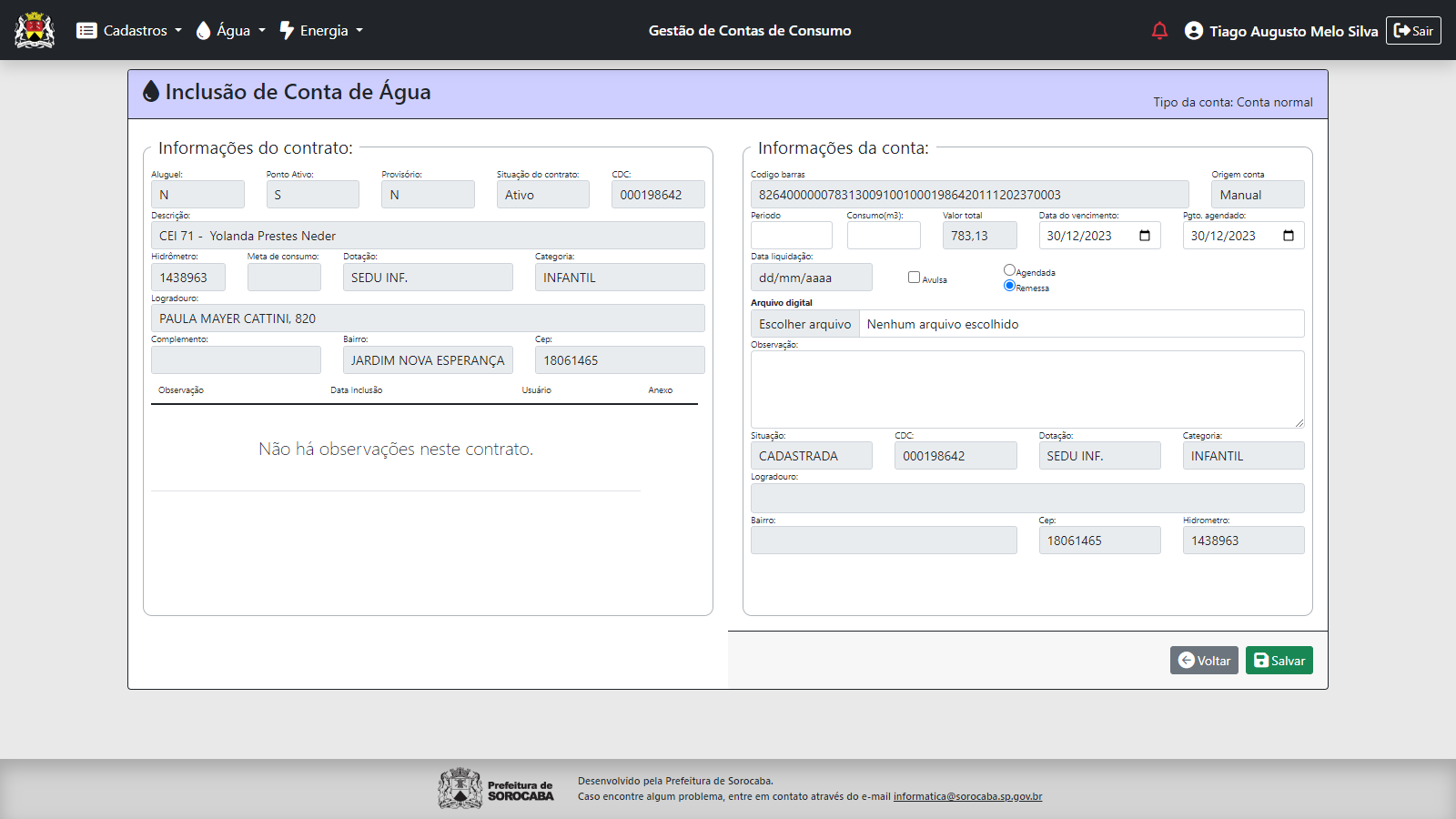Image resolution: width=1456 pixels, height=819 pixels.
Task: Click the lightning bolt icon beside Energia
Action: pos(287,31)
